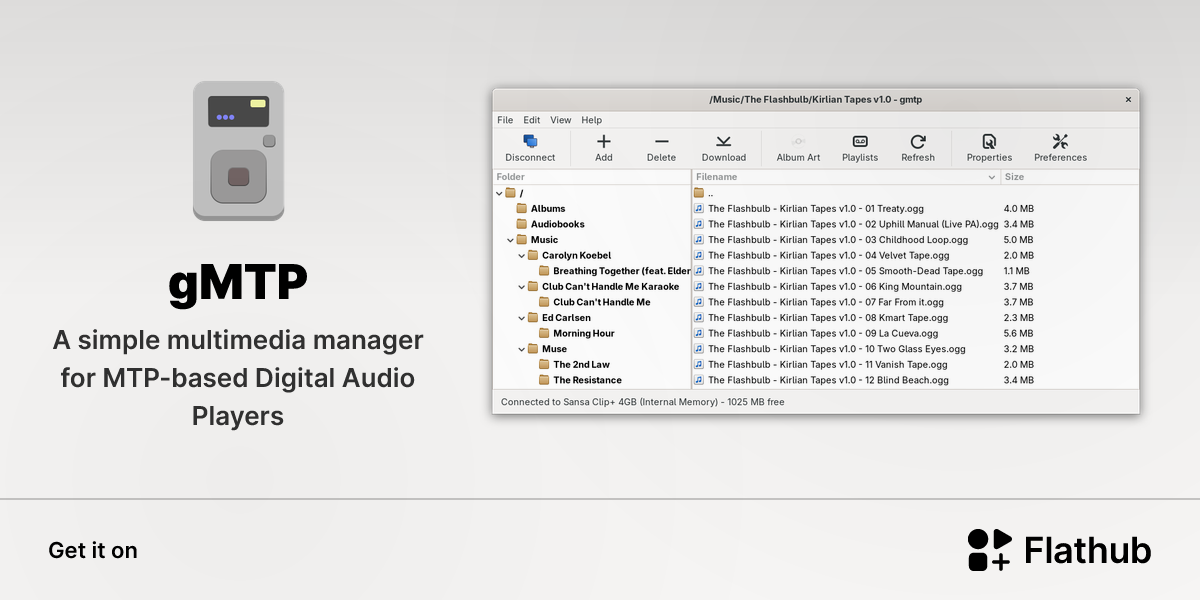Select the Breathing Together folder

tap(621, 271)
